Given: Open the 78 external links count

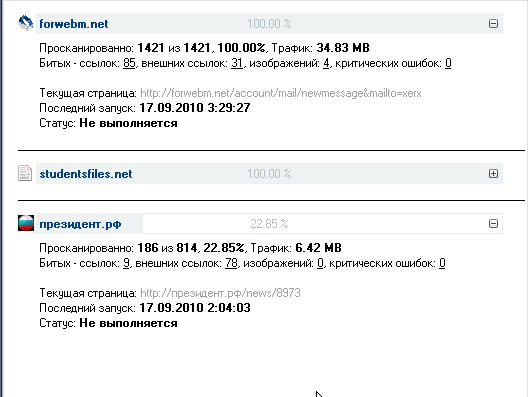Looking at the screenshot, I should coord(231,263).
